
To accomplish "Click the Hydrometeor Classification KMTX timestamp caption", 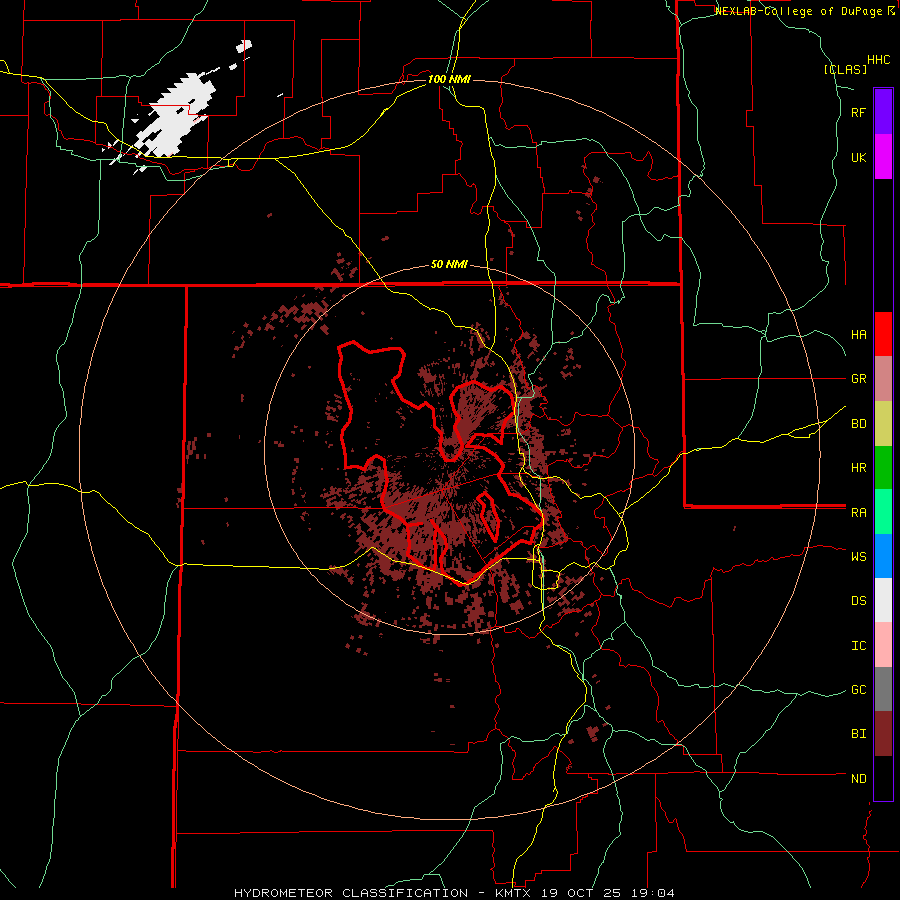I will [454, 893].
